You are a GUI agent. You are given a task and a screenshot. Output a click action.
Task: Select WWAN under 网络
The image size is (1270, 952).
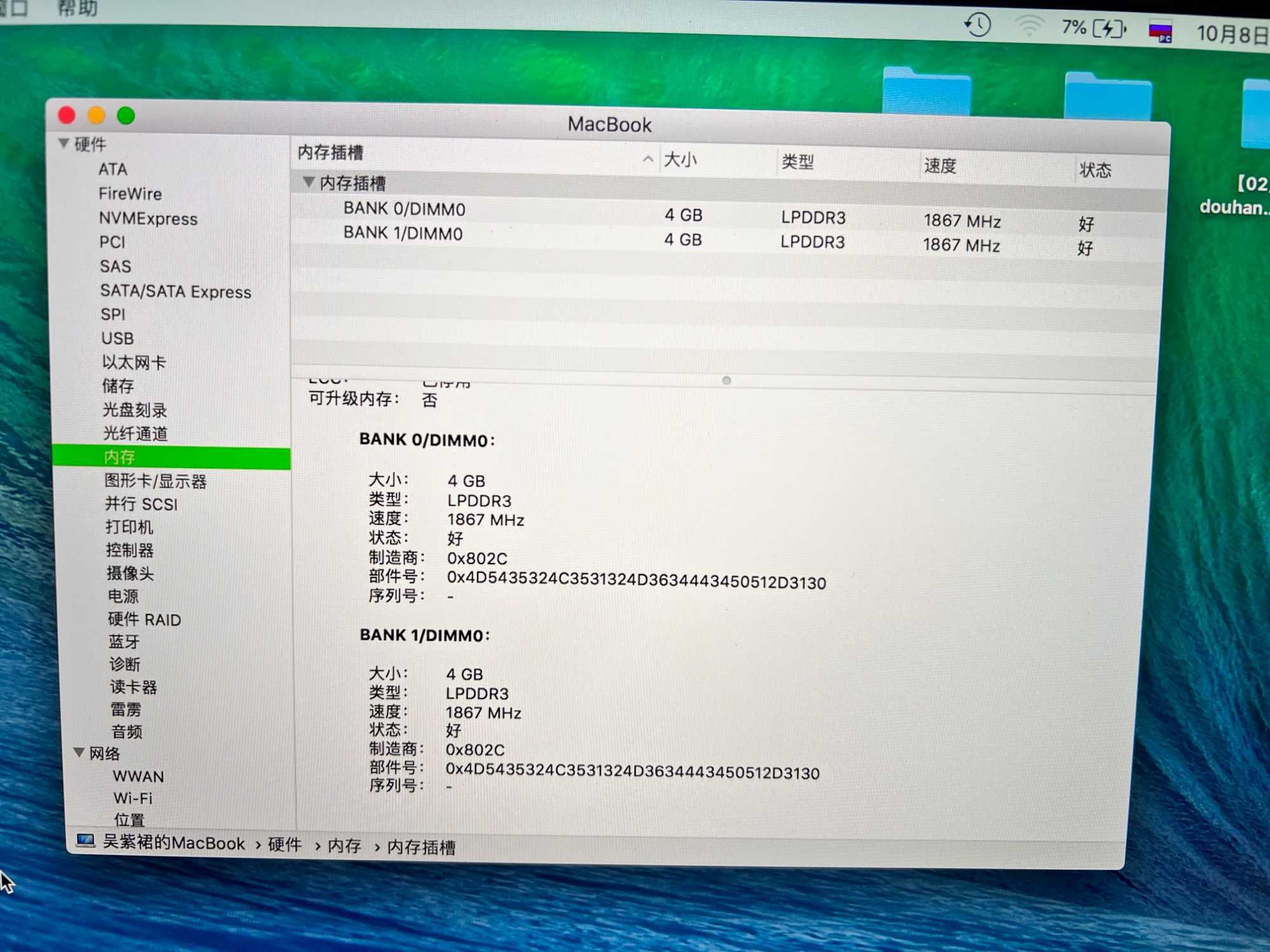click(x=138, y=776)
